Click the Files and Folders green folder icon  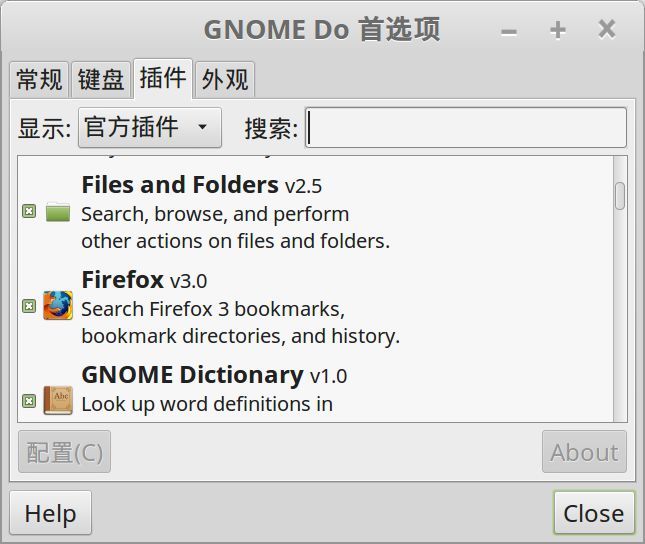(x=58, y=211)
